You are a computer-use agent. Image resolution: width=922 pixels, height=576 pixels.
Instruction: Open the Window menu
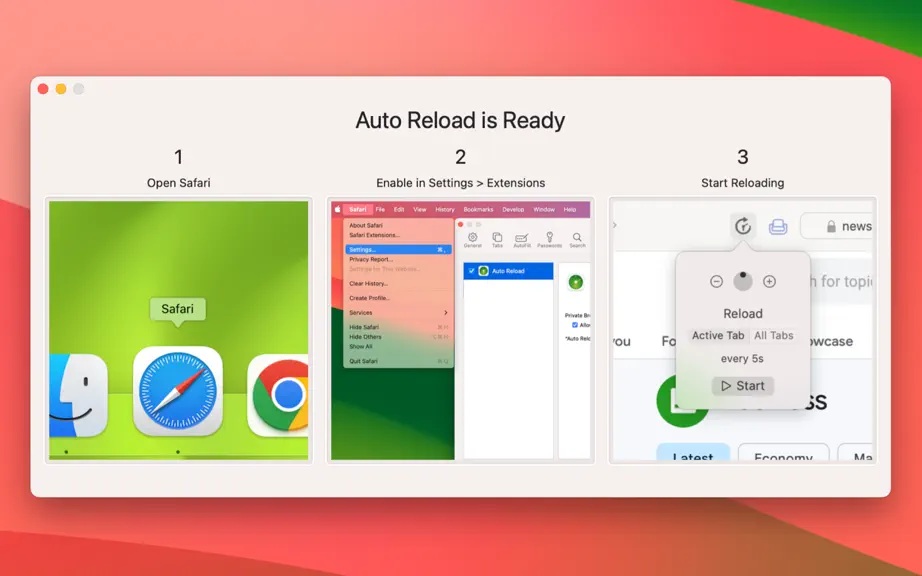pos(544,209)
